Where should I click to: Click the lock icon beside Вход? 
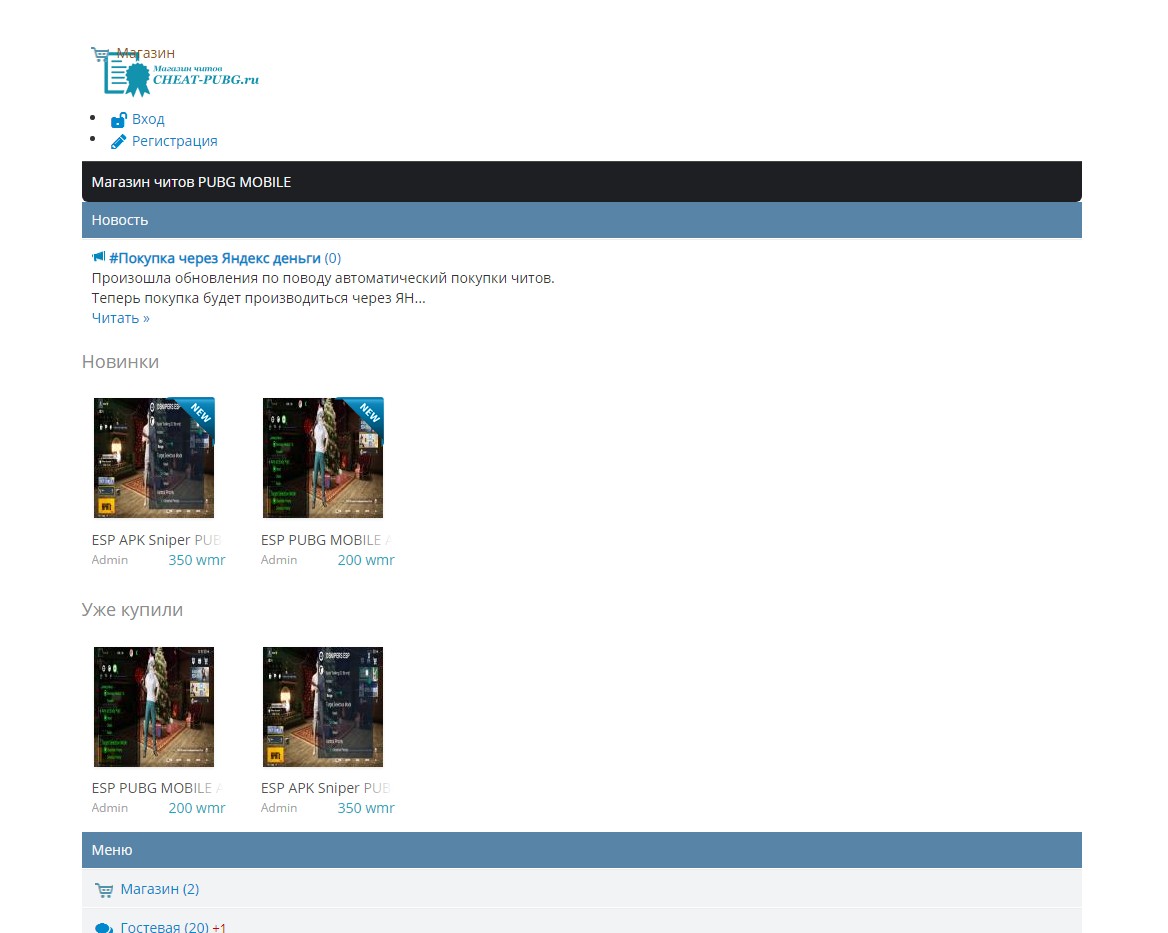[x=118, y=120]
